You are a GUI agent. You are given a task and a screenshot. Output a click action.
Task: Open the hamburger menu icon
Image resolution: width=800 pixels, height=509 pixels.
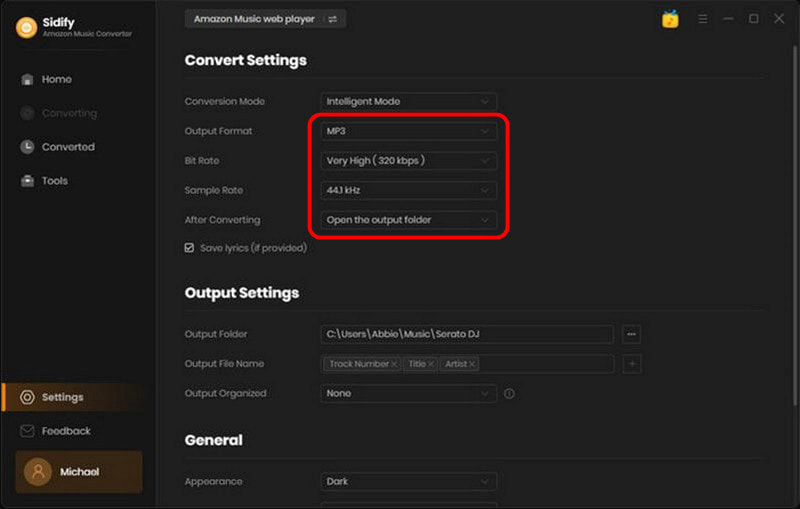pos(703,19)
